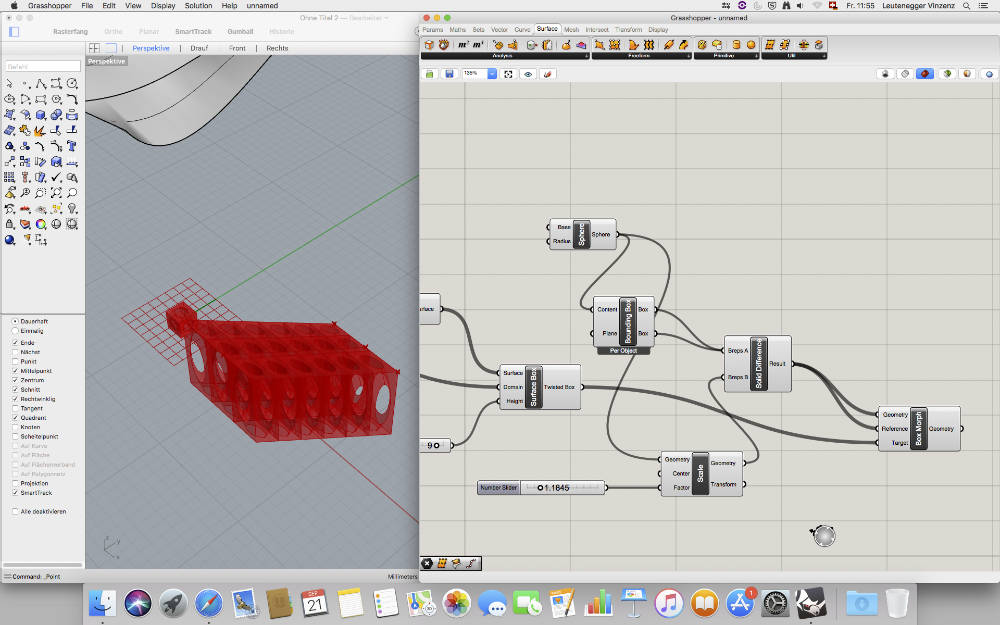Open the File menu in menu bar
The height and width of the screenshot is (625, 1000).
[x=87, y=5]
